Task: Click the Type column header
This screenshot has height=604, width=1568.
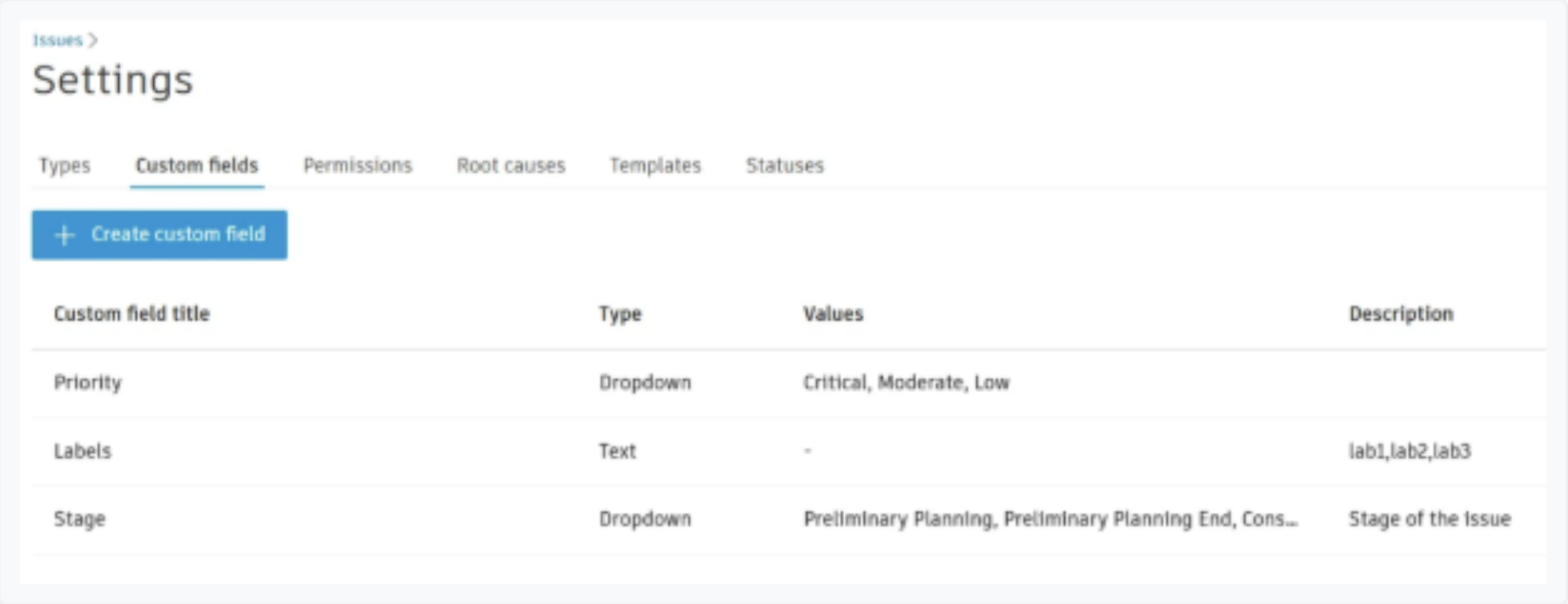Action: coord(620,314)
